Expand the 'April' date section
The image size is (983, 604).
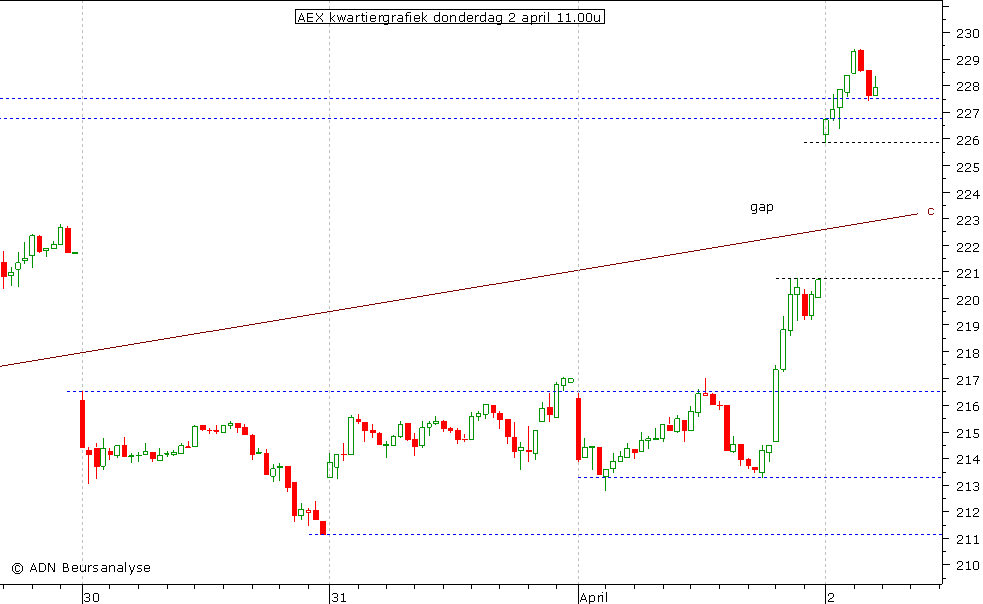point(594,598)
